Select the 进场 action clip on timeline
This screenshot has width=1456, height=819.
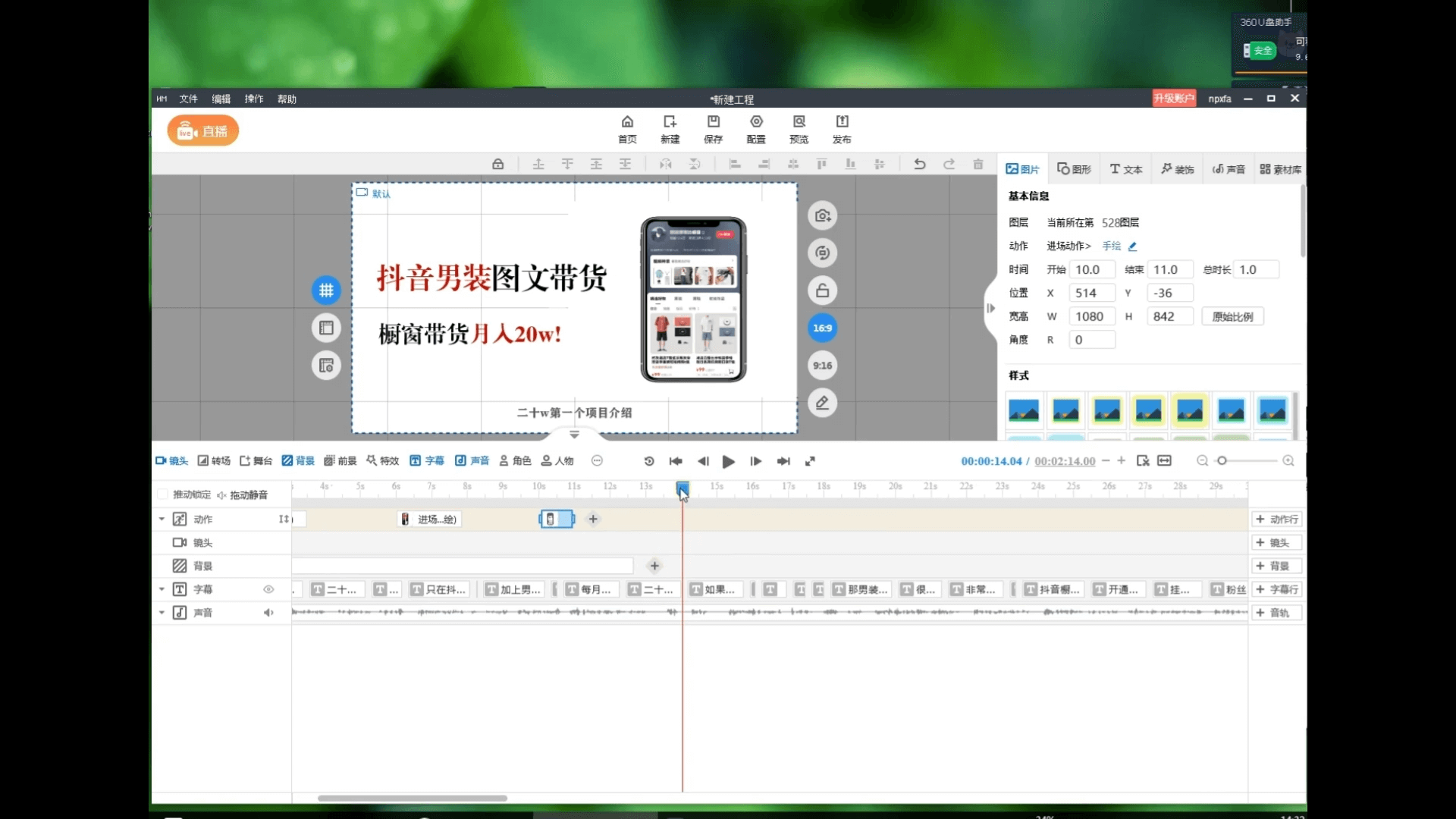tap(430, 519)
